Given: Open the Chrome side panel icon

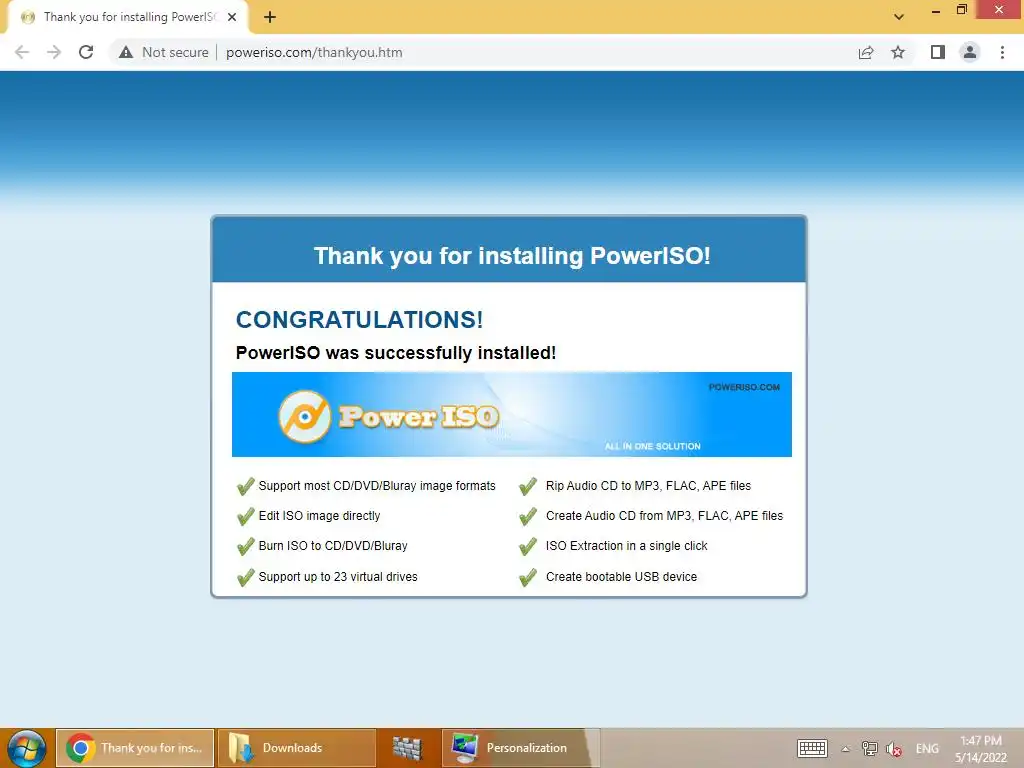Looking at the screenshot, I should coord(938,52).
